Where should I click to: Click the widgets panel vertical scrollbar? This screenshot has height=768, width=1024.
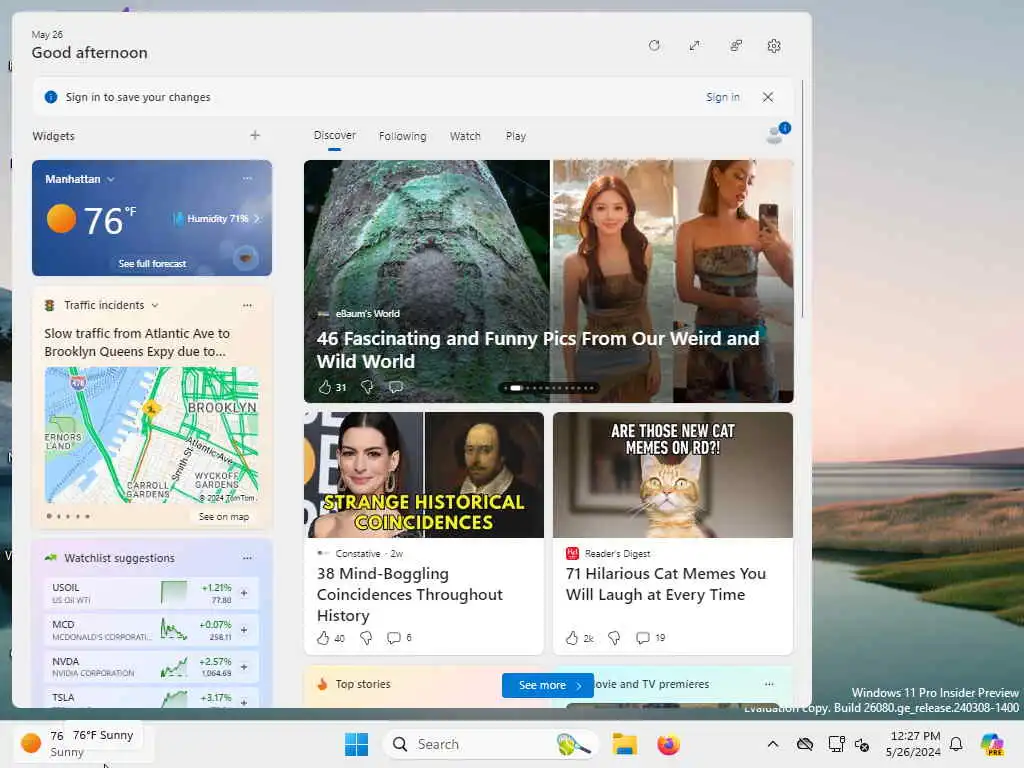(802, 199)
